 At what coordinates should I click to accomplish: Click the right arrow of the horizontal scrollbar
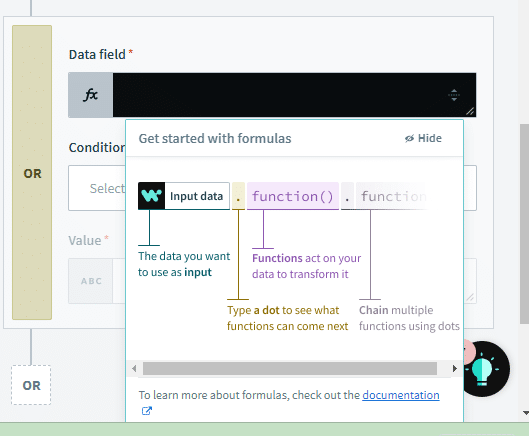(x=455, y=369)
